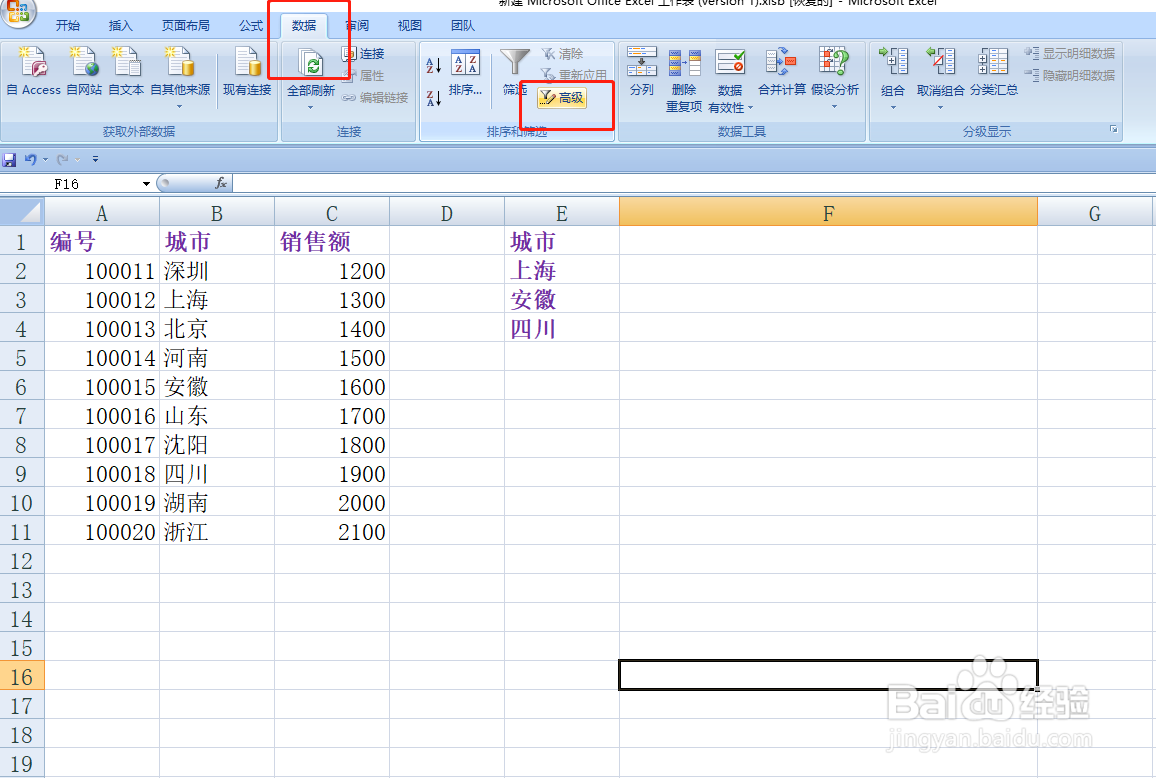Image resolution: width=1156 pixels, height=778 pixels.
Task: Select row 16 header
Action: coord(22,676)
